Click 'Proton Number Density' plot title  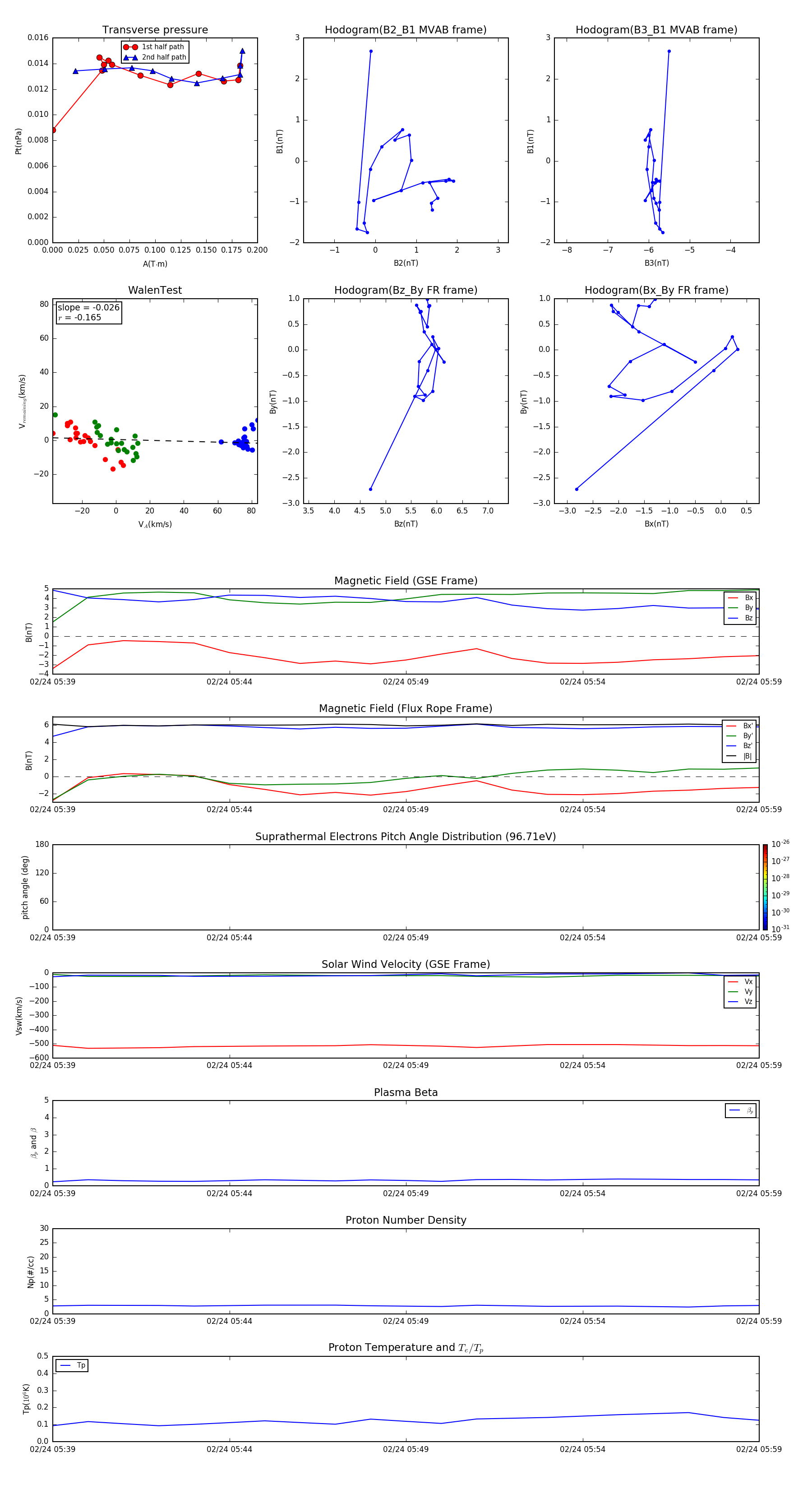(406, 1220)
